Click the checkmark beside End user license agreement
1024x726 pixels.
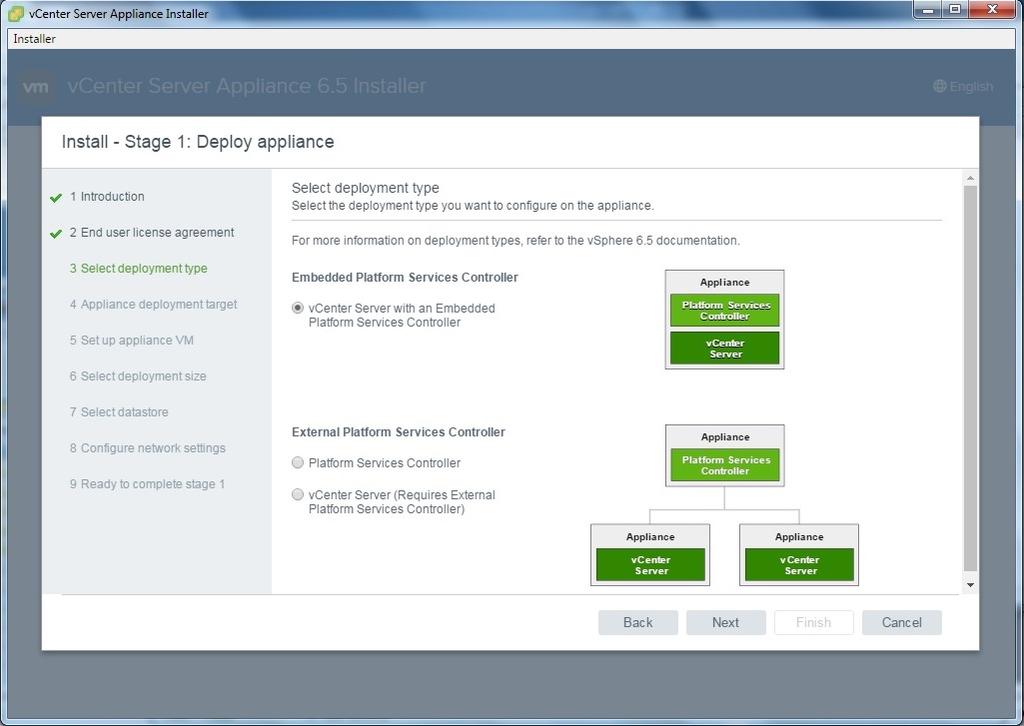point(56,233)
